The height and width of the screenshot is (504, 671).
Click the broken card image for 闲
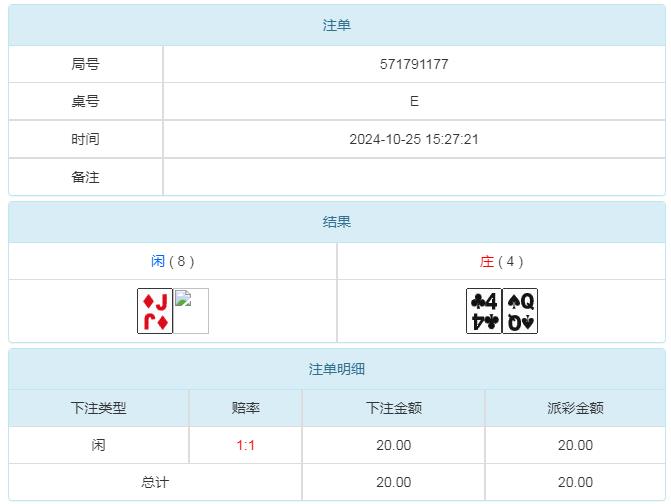pos(191,311)
